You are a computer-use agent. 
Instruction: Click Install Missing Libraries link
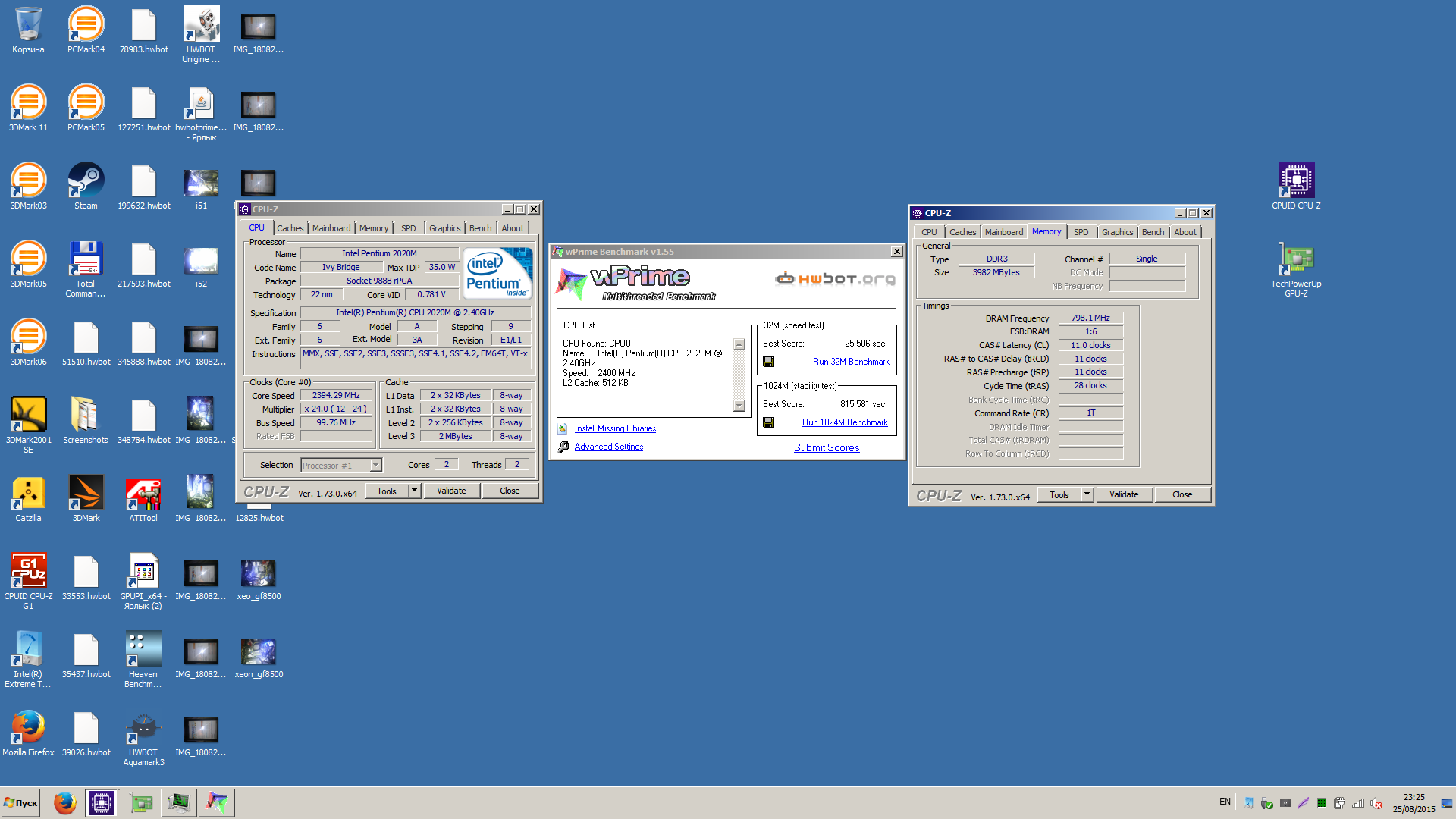(x=615, y=429)
